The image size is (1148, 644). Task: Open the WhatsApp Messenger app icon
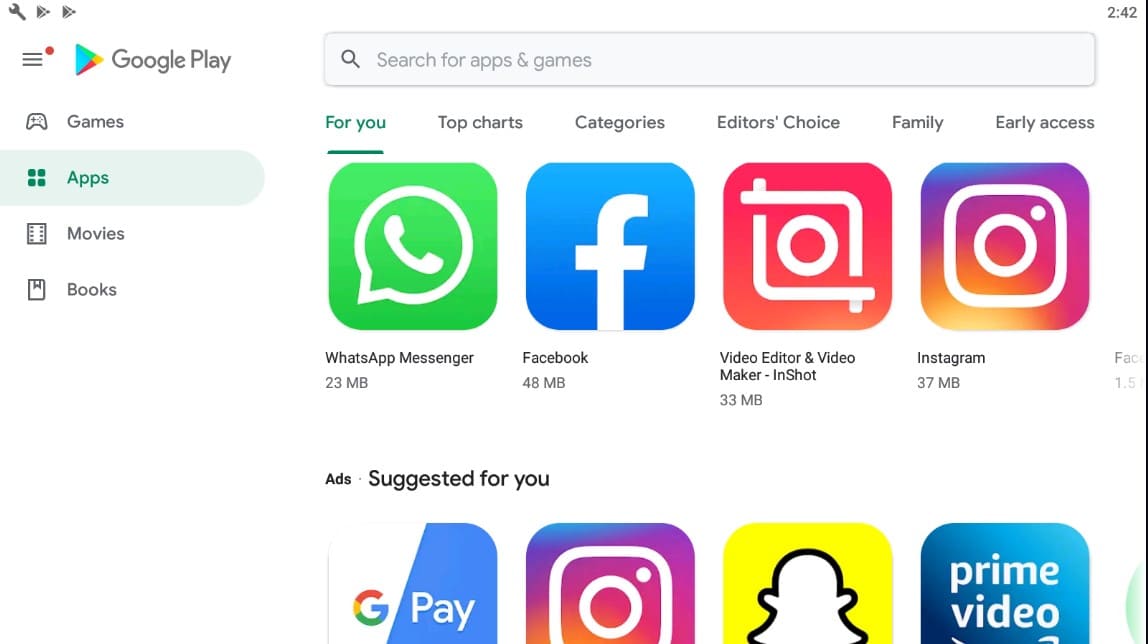coord(413,247)
